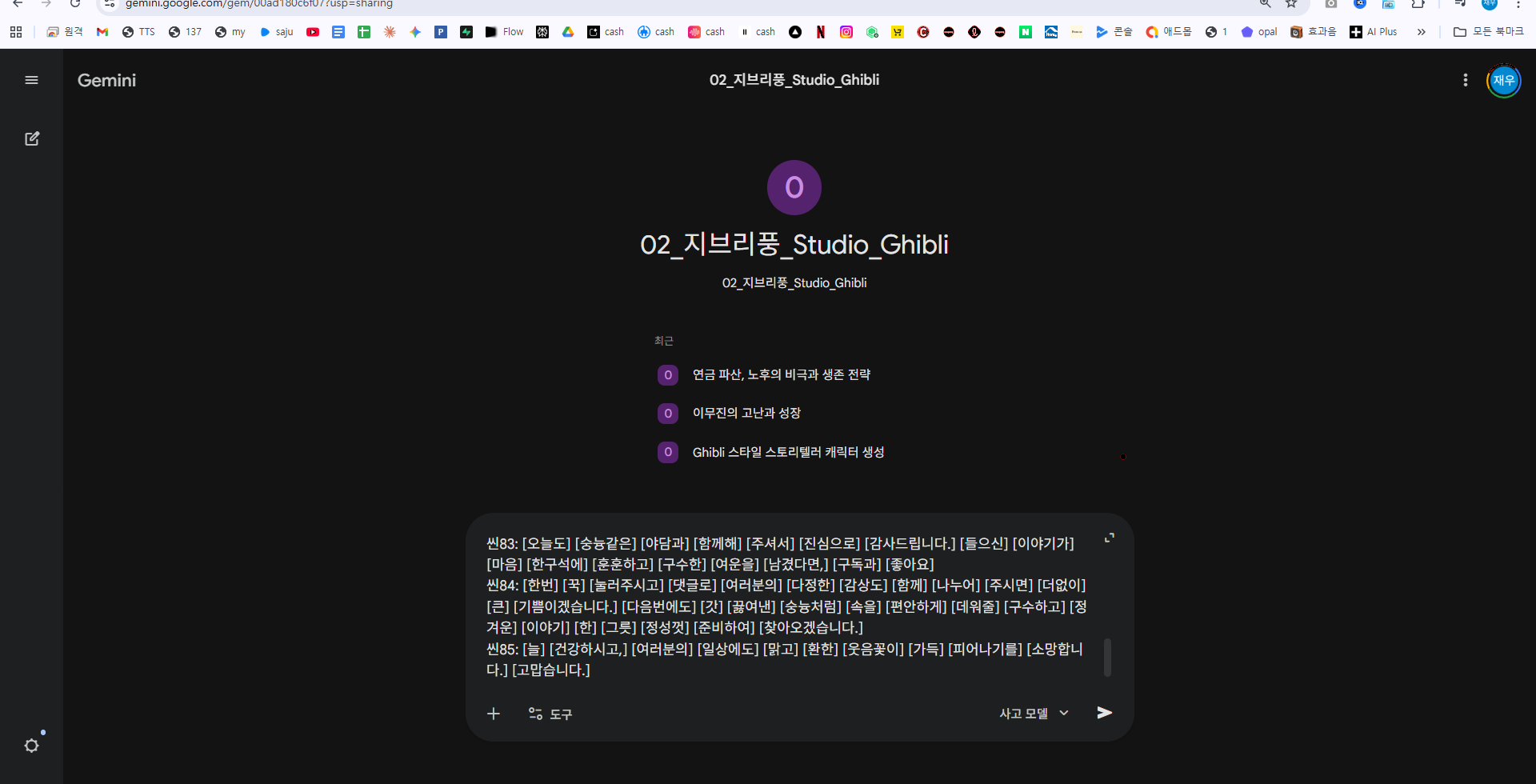The width and height of the screenshot is (1536, 784).
Task: Click the address bar URL
Action: pos(258,4)
